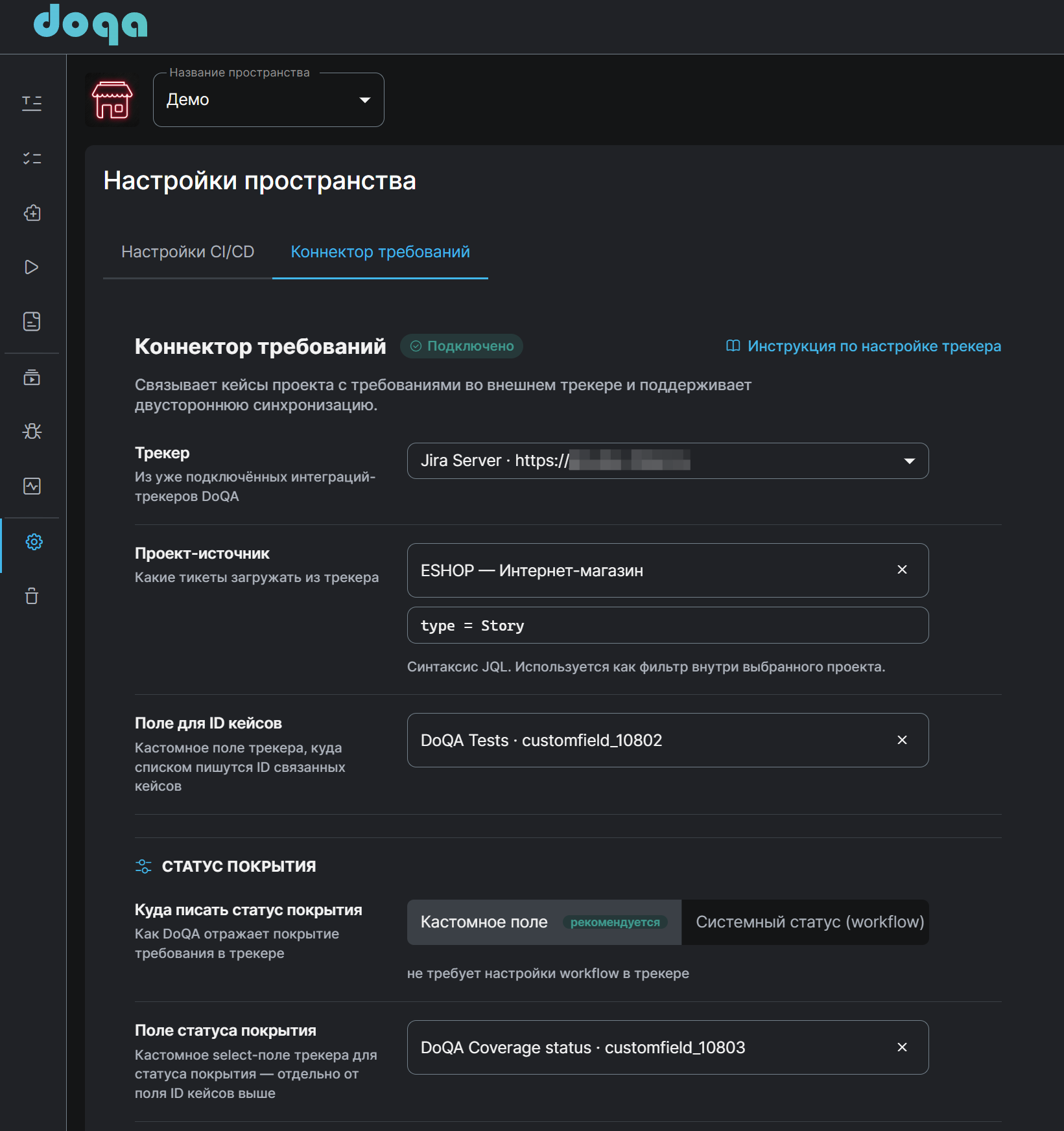The image size is (1064, 1131).
Task: Switch to Настройки CI/CD tab
Action: (187, 252)
